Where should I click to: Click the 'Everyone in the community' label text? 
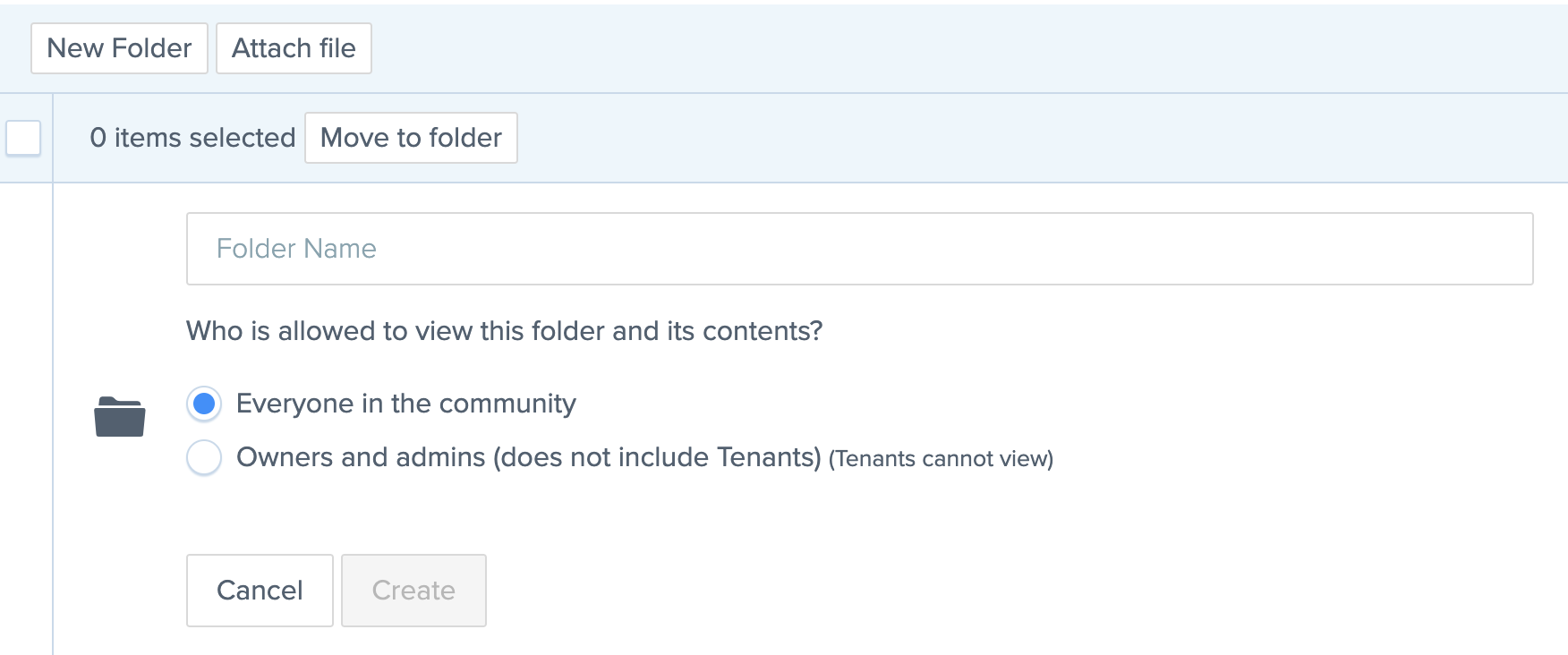(406, 404)
